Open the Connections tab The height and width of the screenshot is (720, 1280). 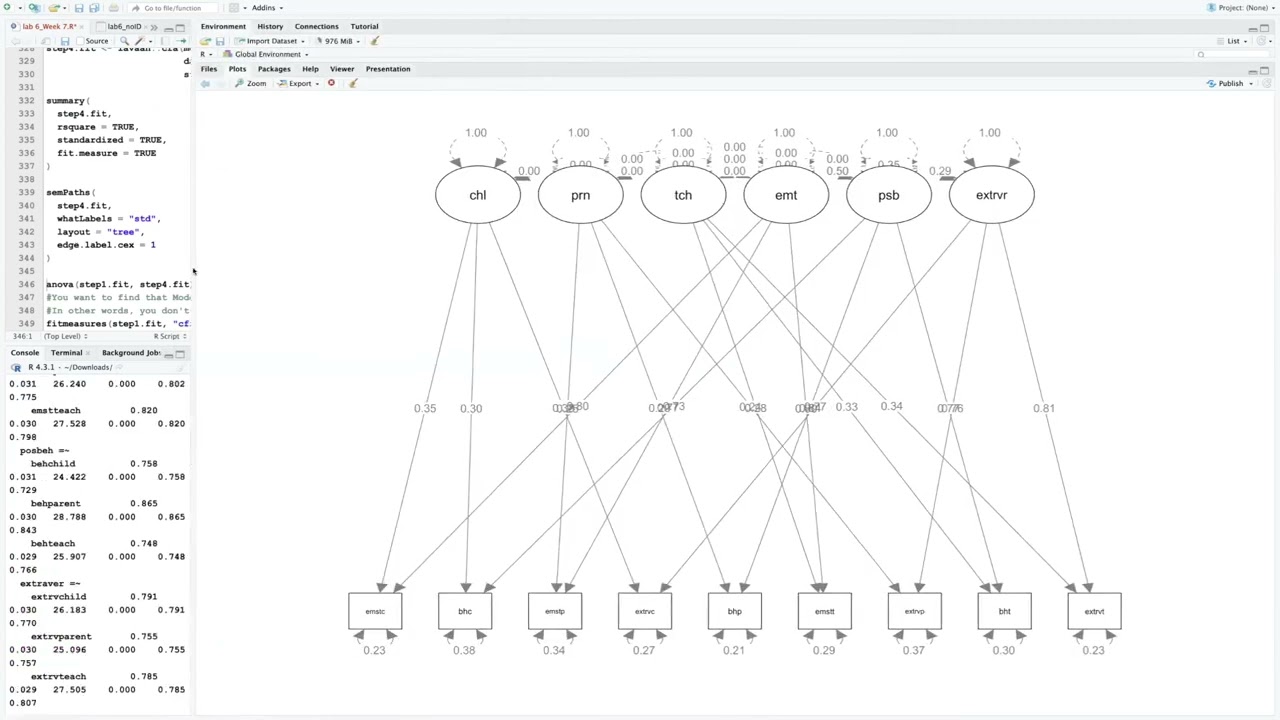click(316, 26)
